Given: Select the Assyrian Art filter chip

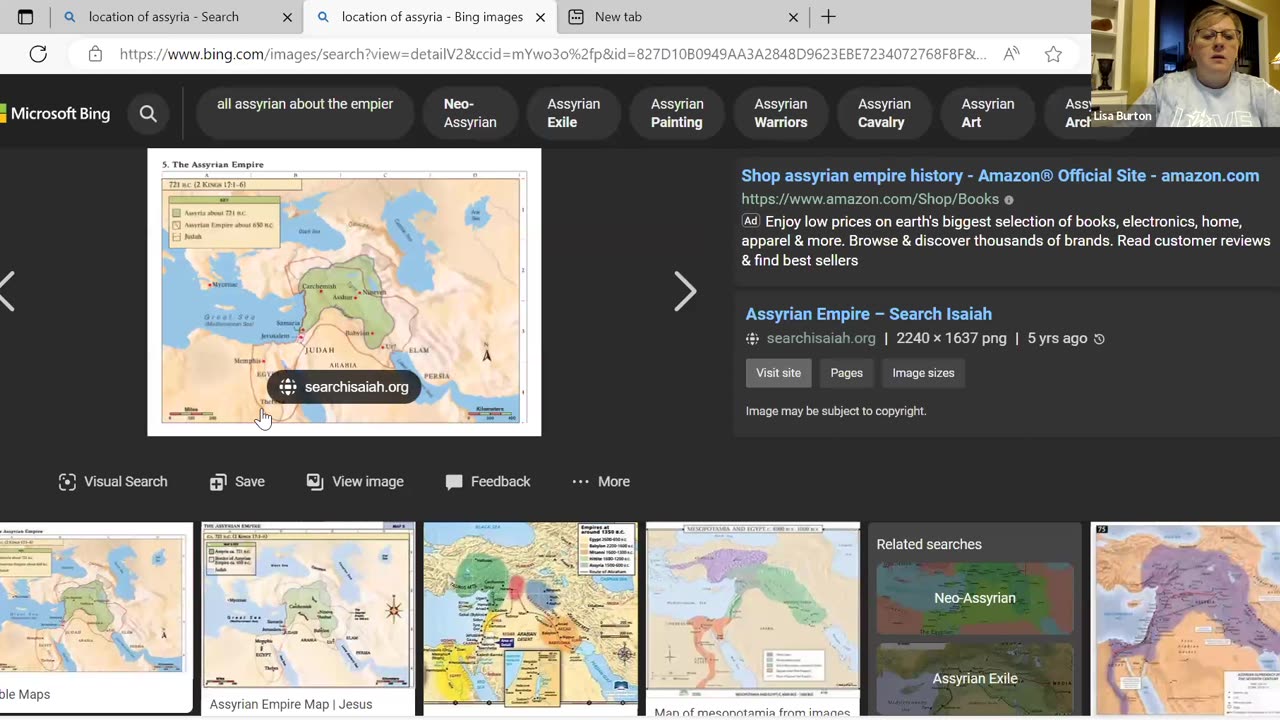Looking at the screenshot, I should [988, 113].
